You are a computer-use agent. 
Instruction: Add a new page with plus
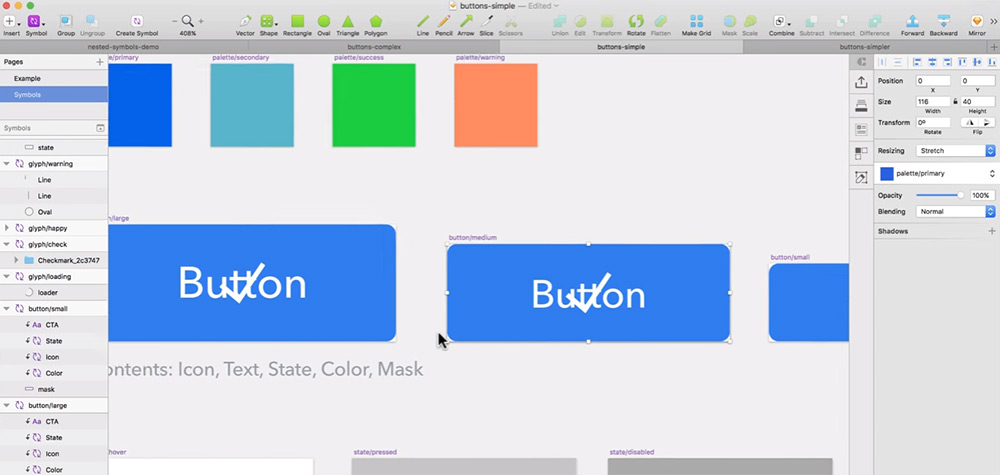tap(99, 62)
